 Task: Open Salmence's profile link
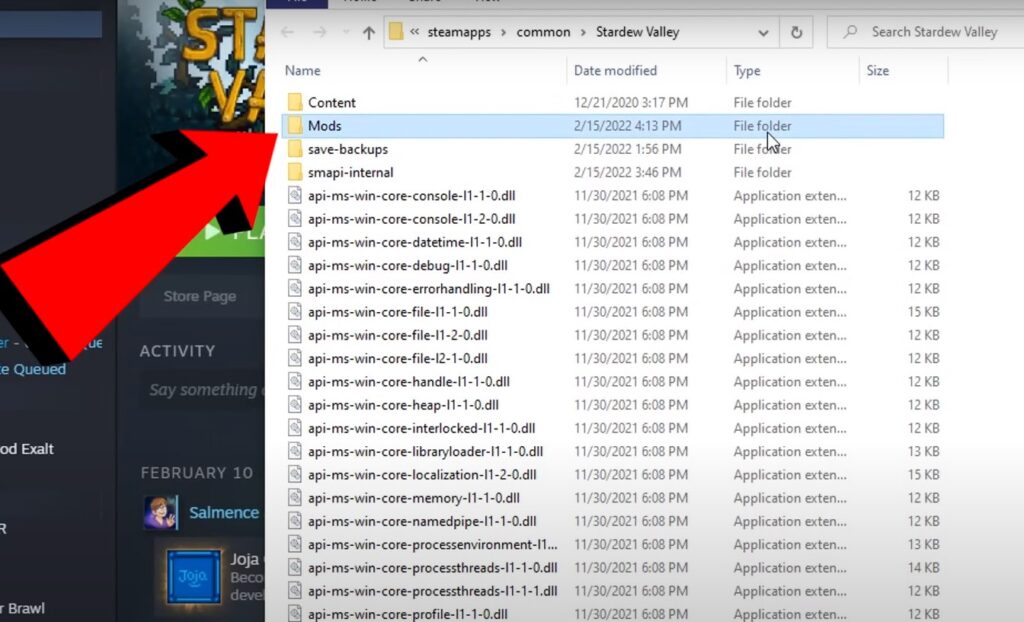[224, 512]
